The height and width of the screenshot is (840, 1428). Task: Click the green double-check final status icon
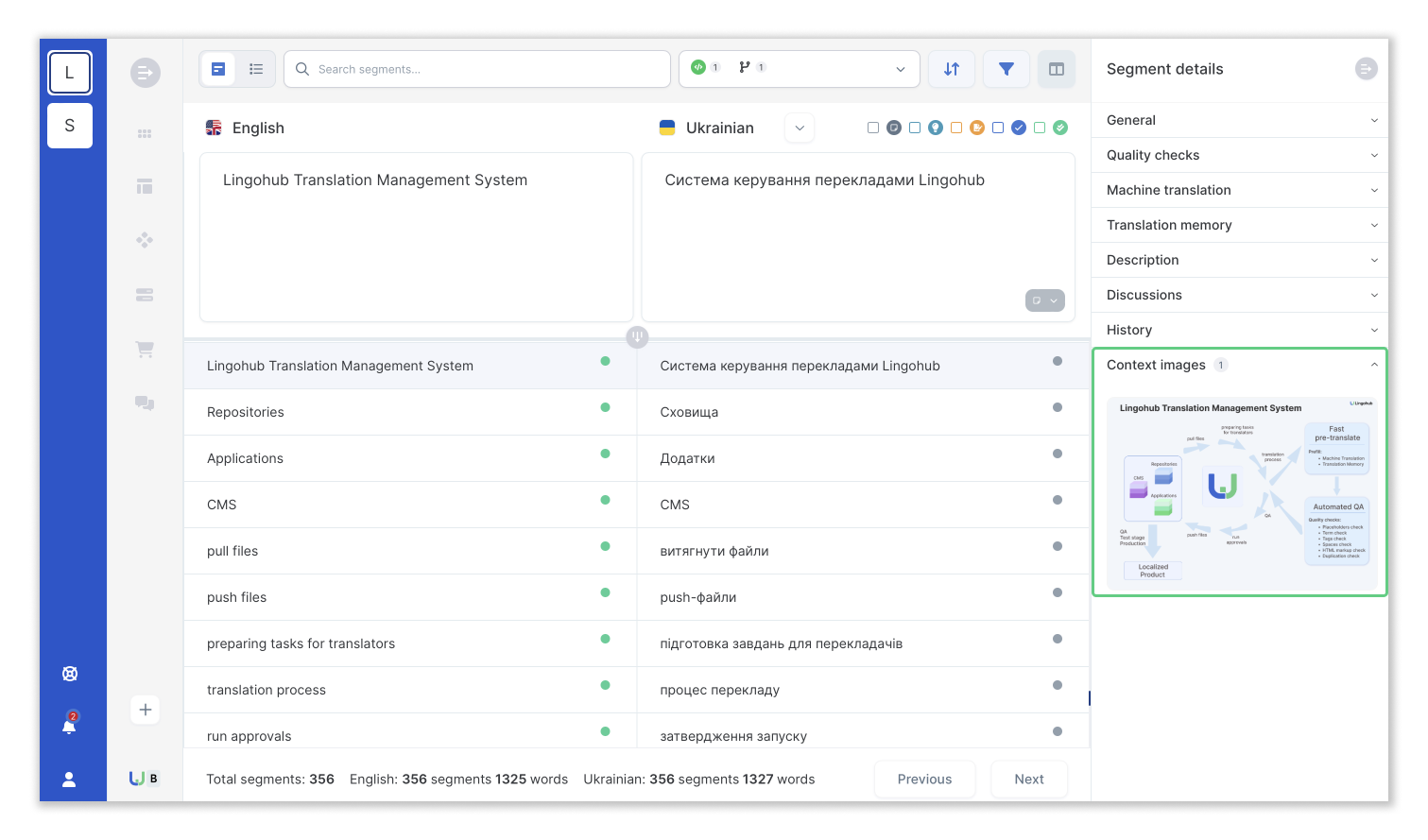[x=1060, y=128]
